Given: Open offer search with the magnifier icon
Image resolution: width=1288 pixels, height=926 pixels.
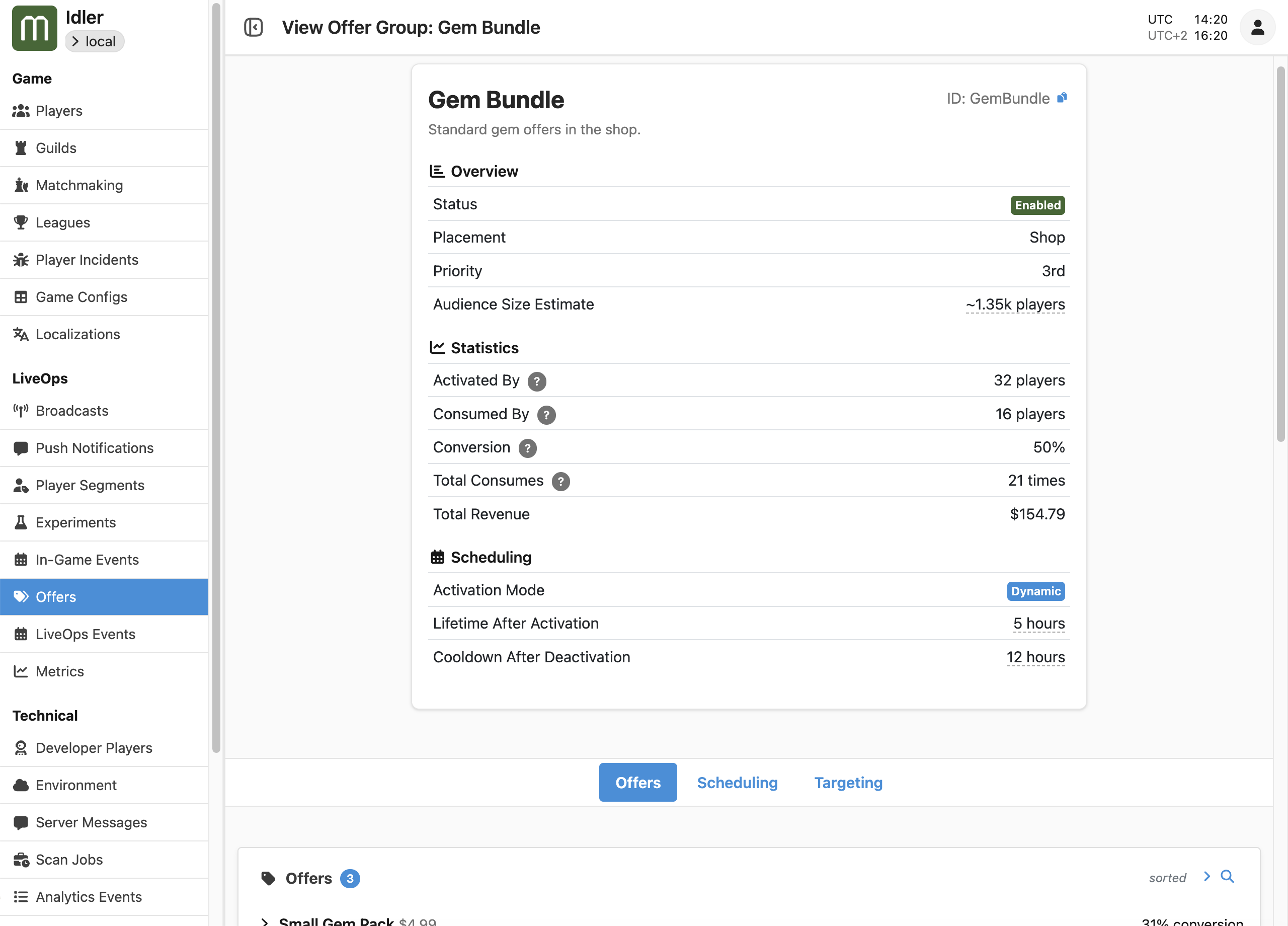Looking at the screenshot, I should click(1227, 877).
